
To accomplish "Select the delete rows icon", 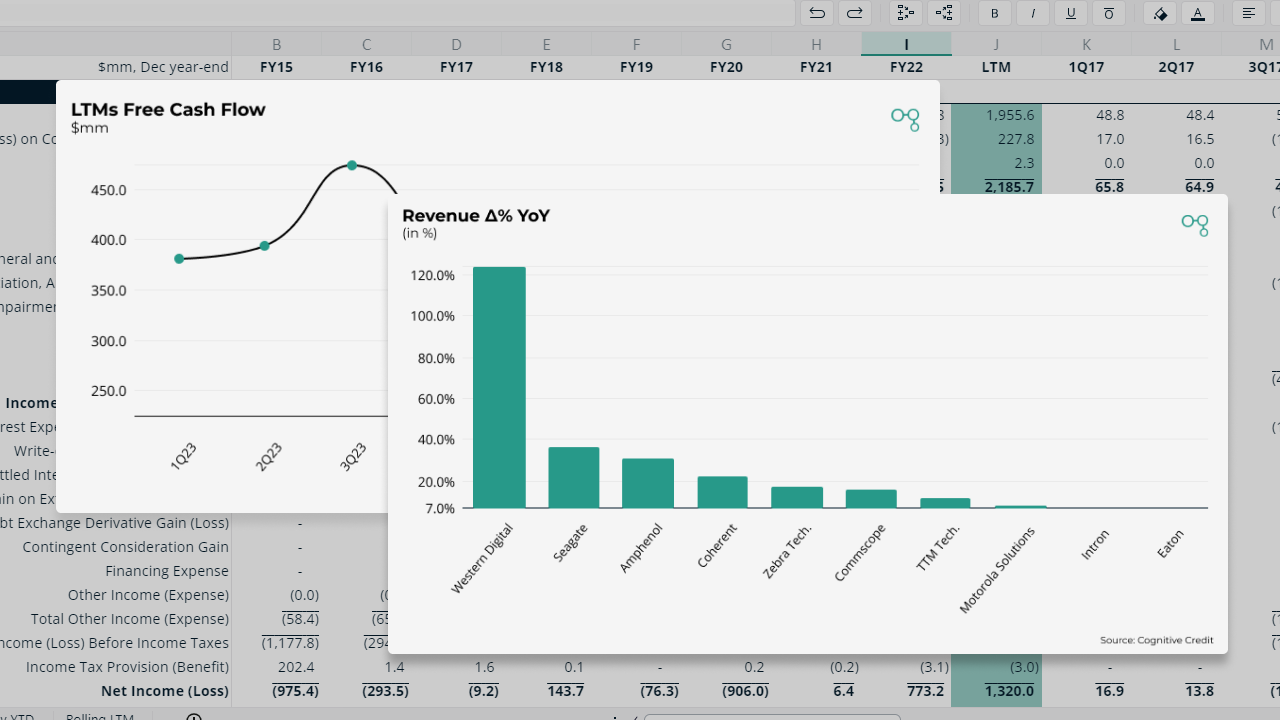I will coord(944,13).
